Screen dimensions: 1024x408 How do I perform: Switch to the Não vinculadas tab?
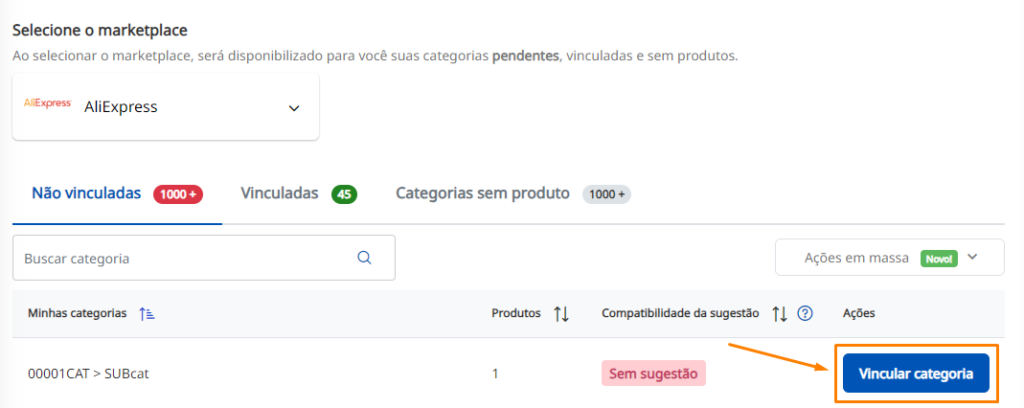(x=86, y=193)
